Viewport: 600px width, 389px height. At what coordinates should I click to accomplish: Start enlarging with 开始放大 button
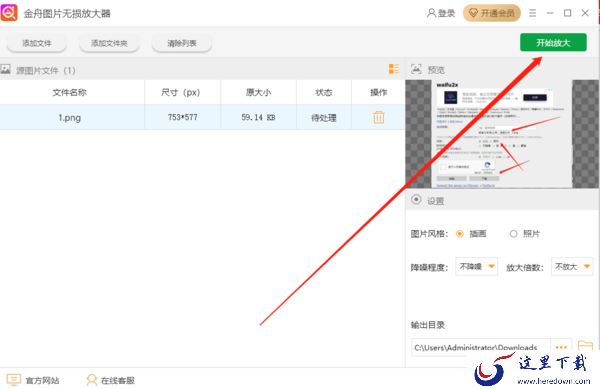click(x=553, y=42)
